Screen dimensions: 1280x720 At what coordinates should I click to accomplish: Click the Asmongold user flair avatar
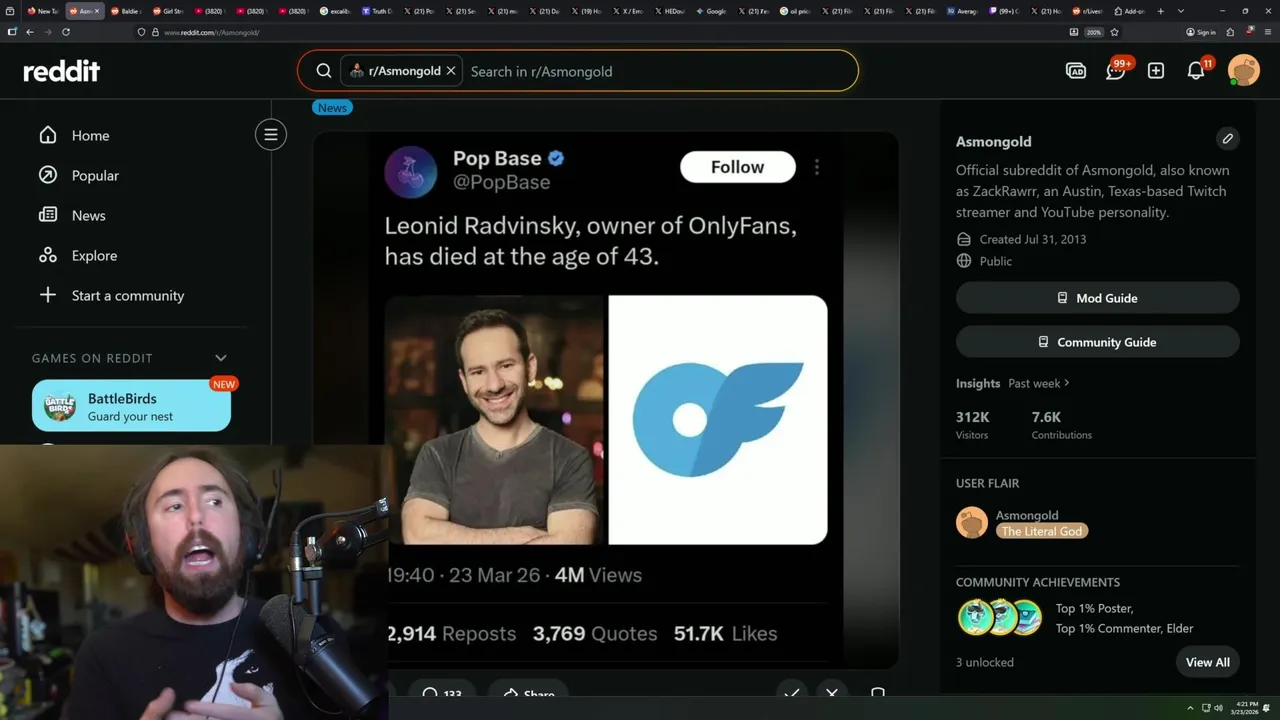tap(972, 522)
